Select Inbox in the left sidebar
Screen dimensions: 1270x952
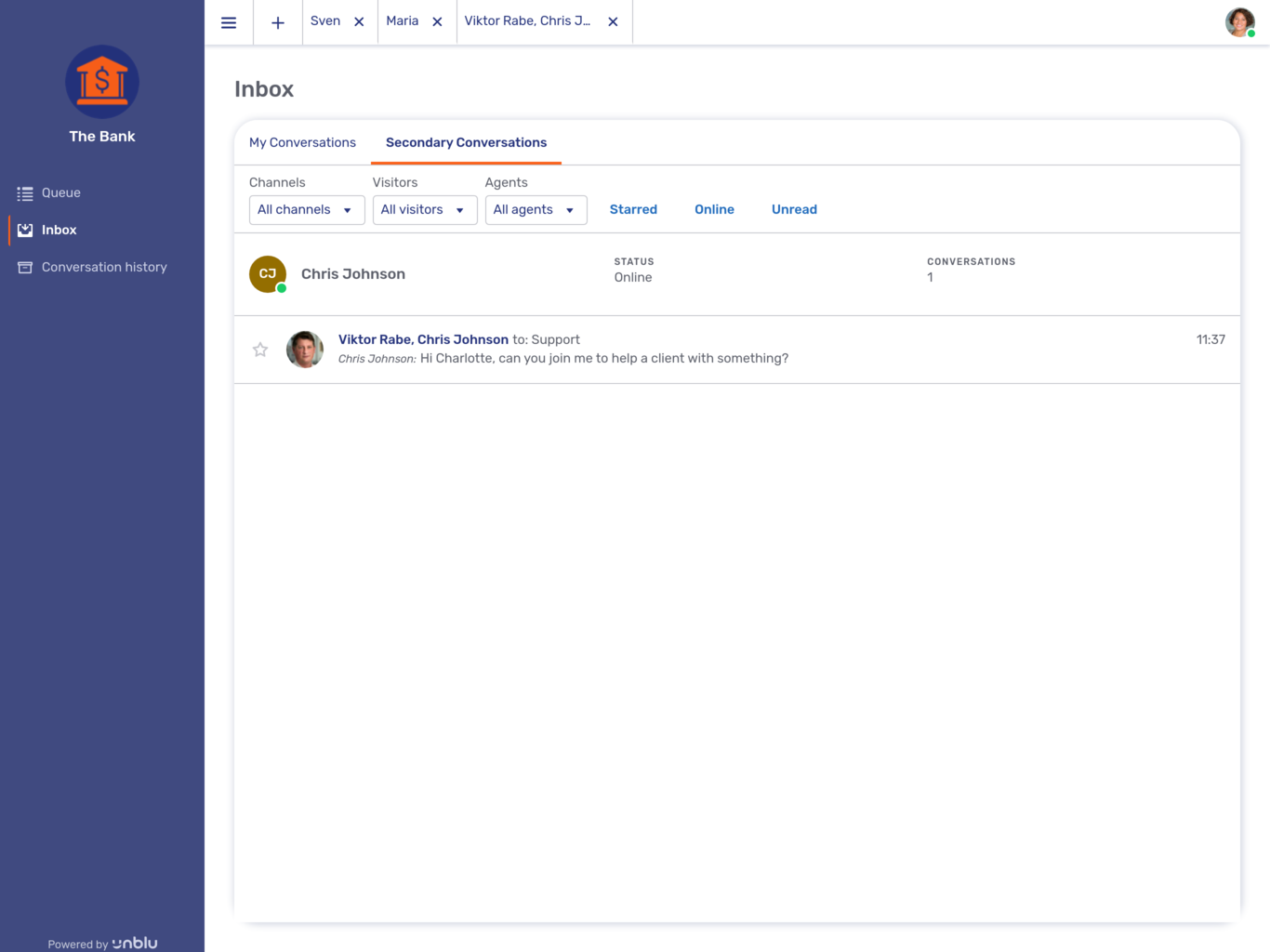[x=59, y=230]
